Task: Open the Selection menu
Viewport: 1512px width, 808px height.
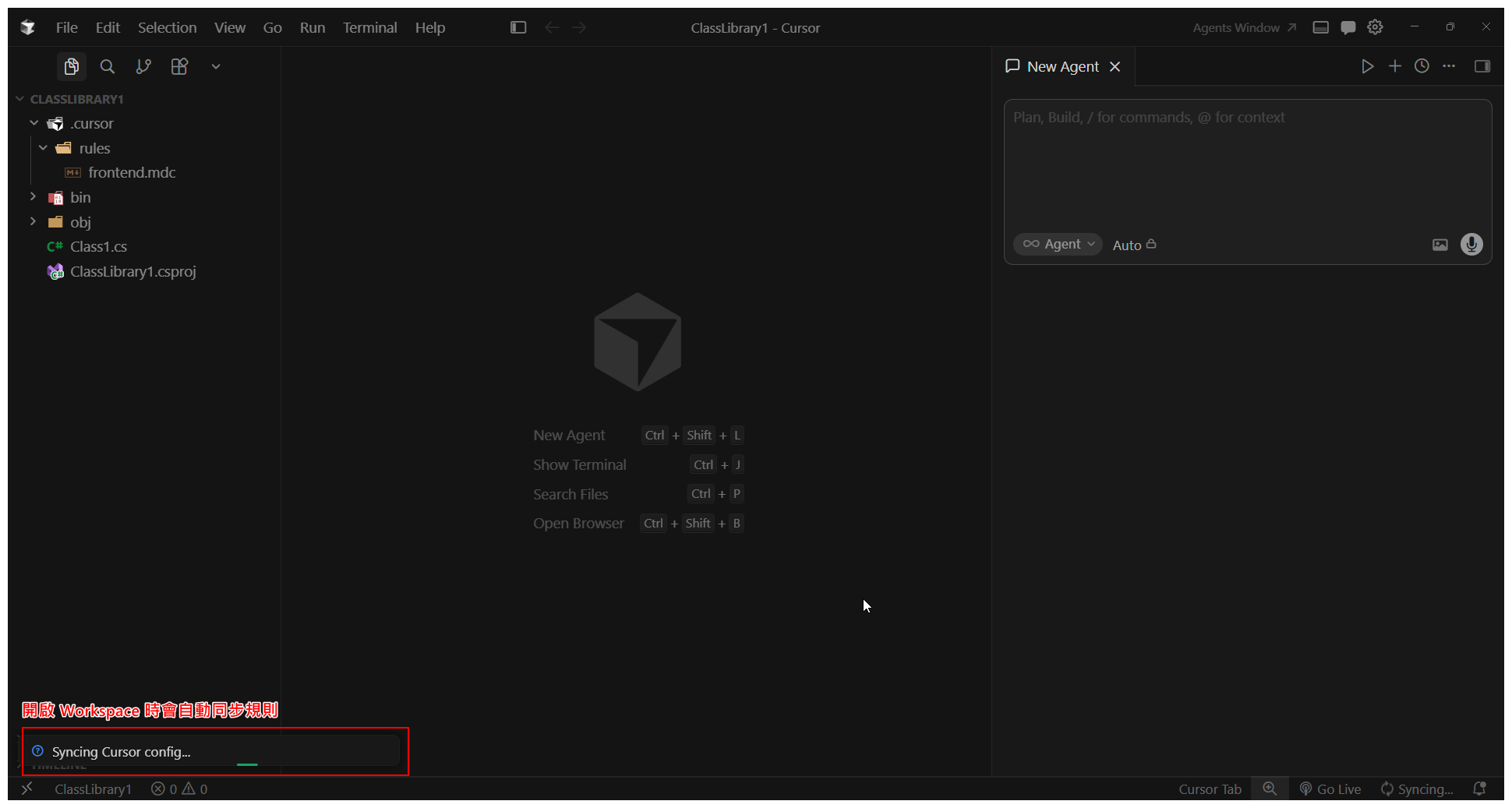Action: point(167,27)
